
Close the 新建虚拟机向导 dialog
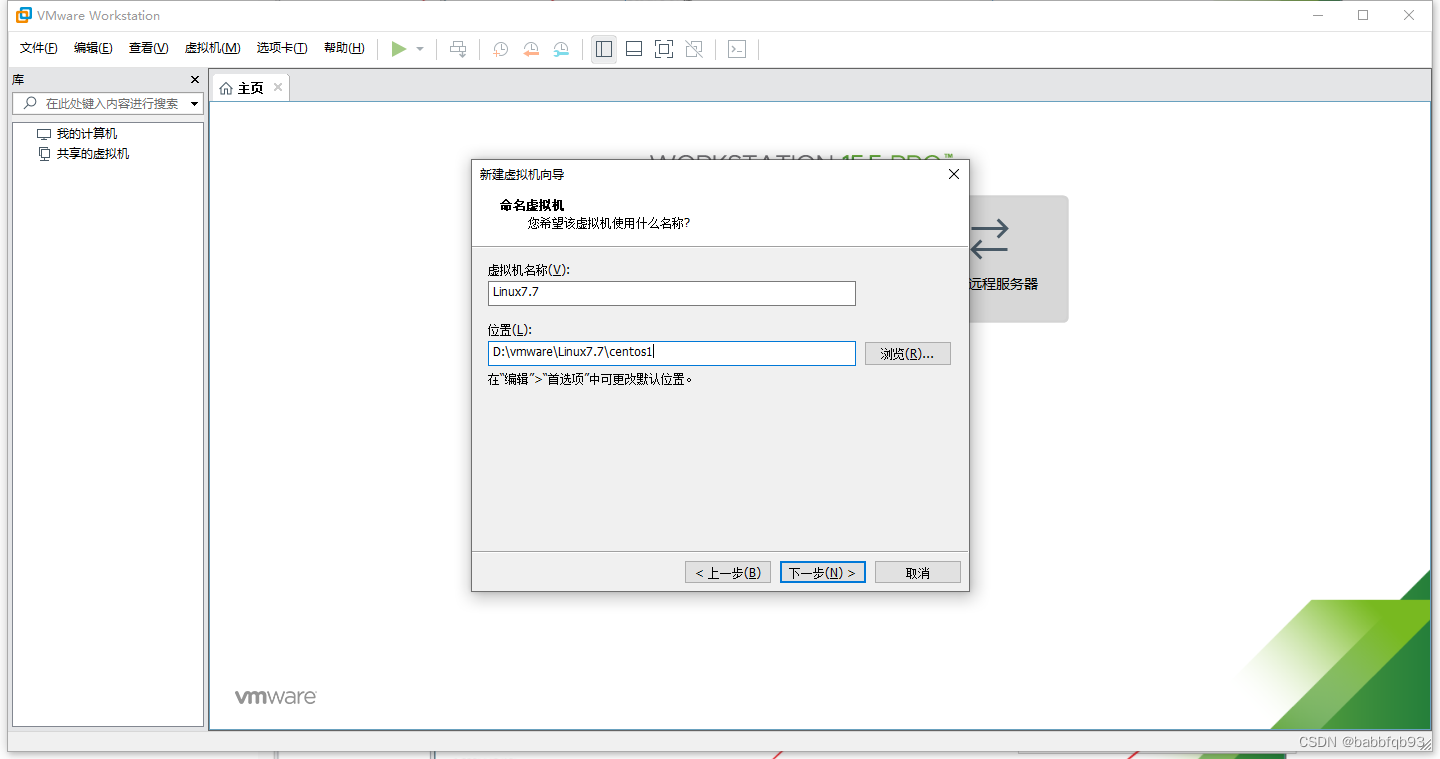click(x=954, y=174)
